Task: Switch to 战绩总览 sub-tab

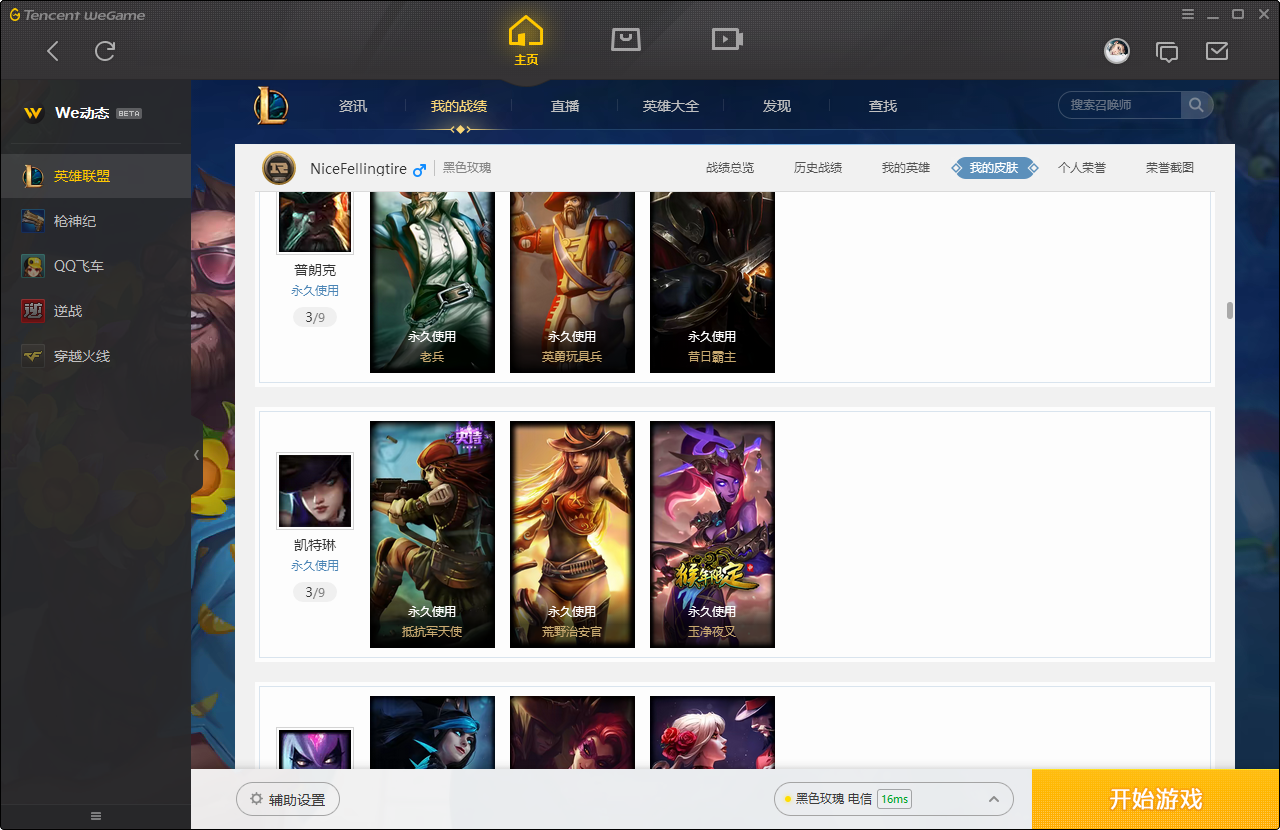Action: 730,168
